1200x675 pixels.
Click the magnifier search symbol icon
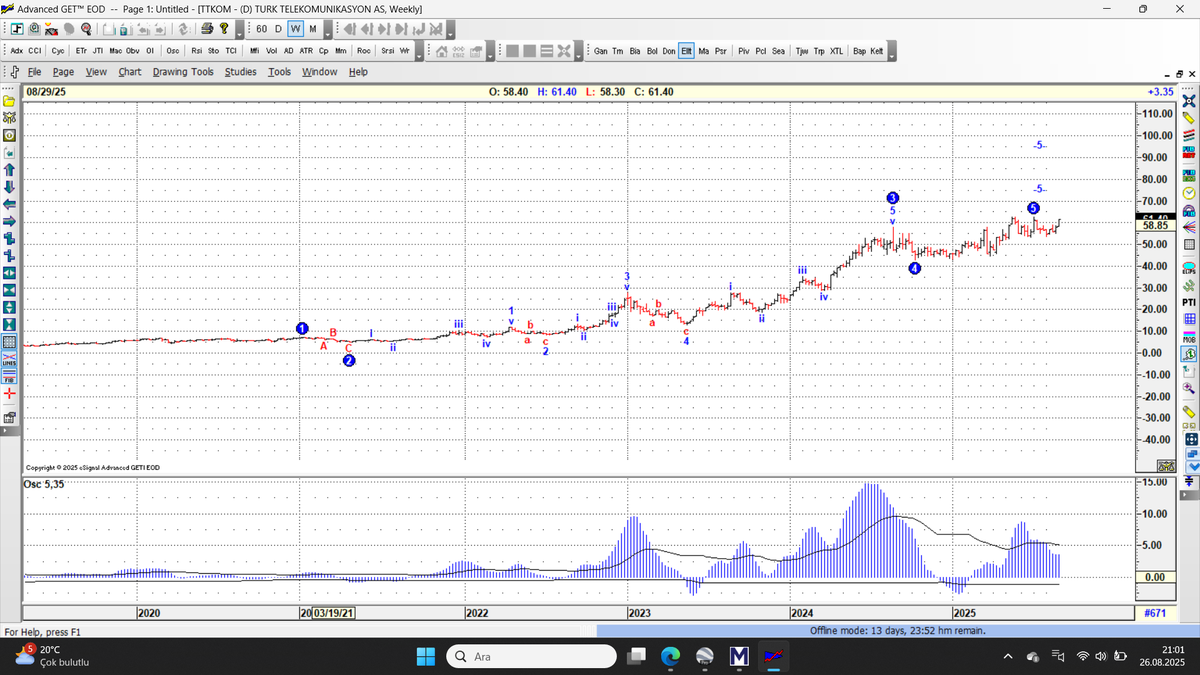pos(86,28)
